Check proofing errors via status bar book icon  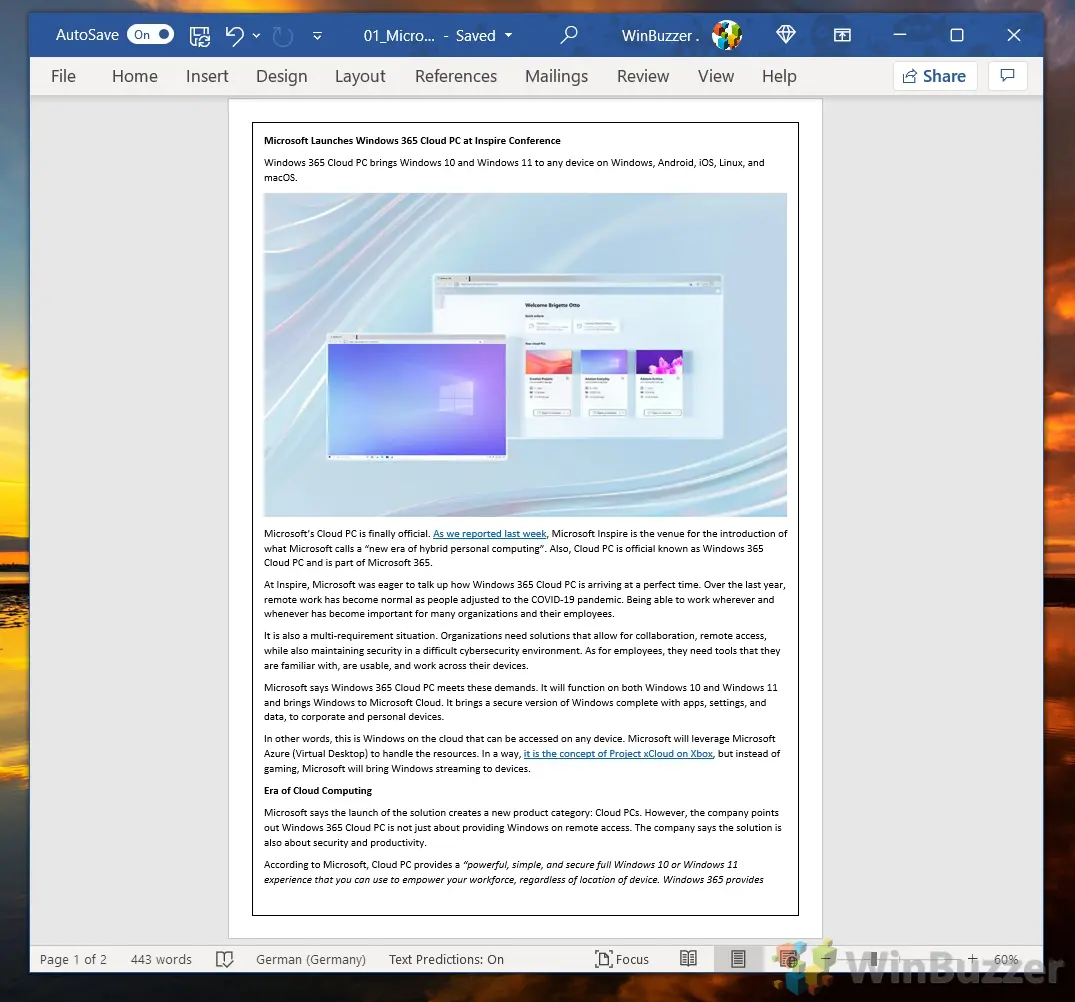coord(224,959)
